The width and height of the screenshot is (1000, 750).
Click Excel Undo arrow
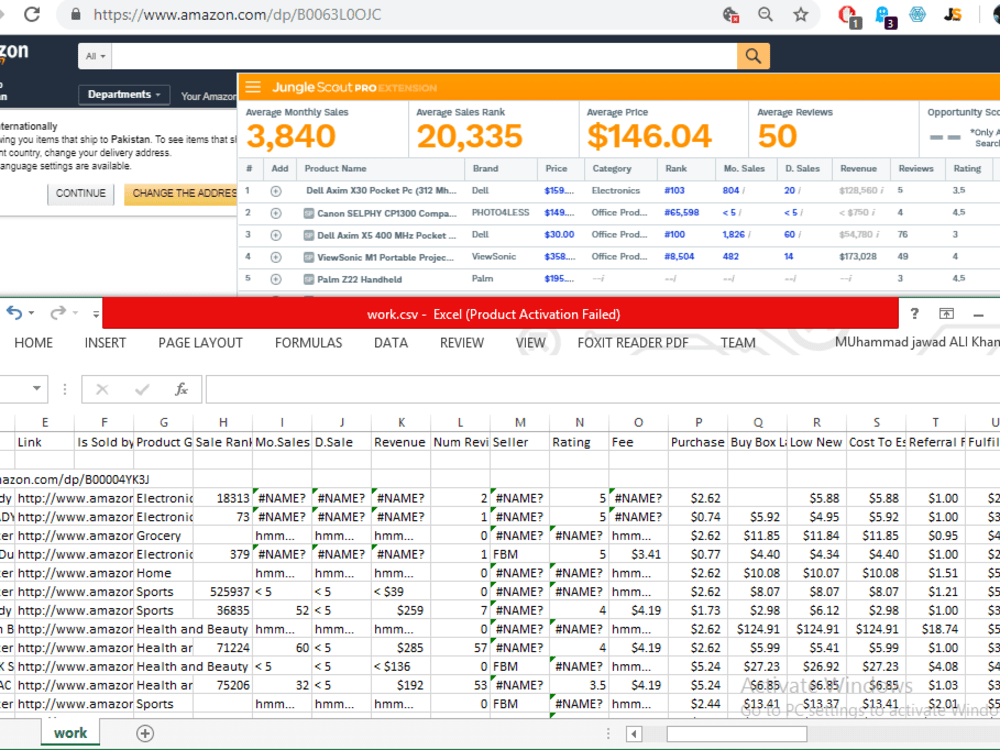14,312
